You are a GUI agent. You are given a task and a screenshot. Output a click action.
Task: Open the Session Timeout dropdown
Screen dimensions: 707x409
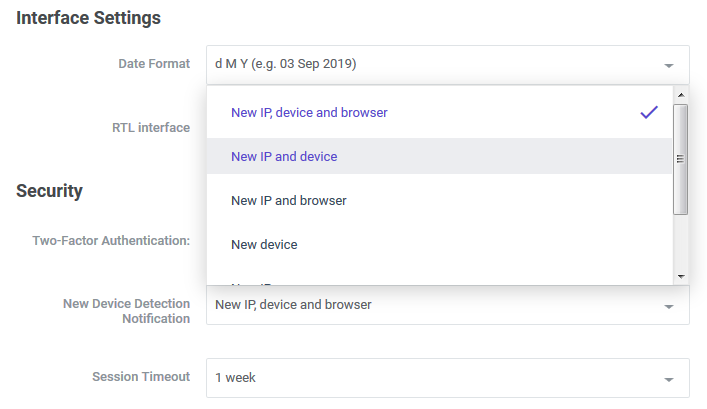click(x=448, y=378)
